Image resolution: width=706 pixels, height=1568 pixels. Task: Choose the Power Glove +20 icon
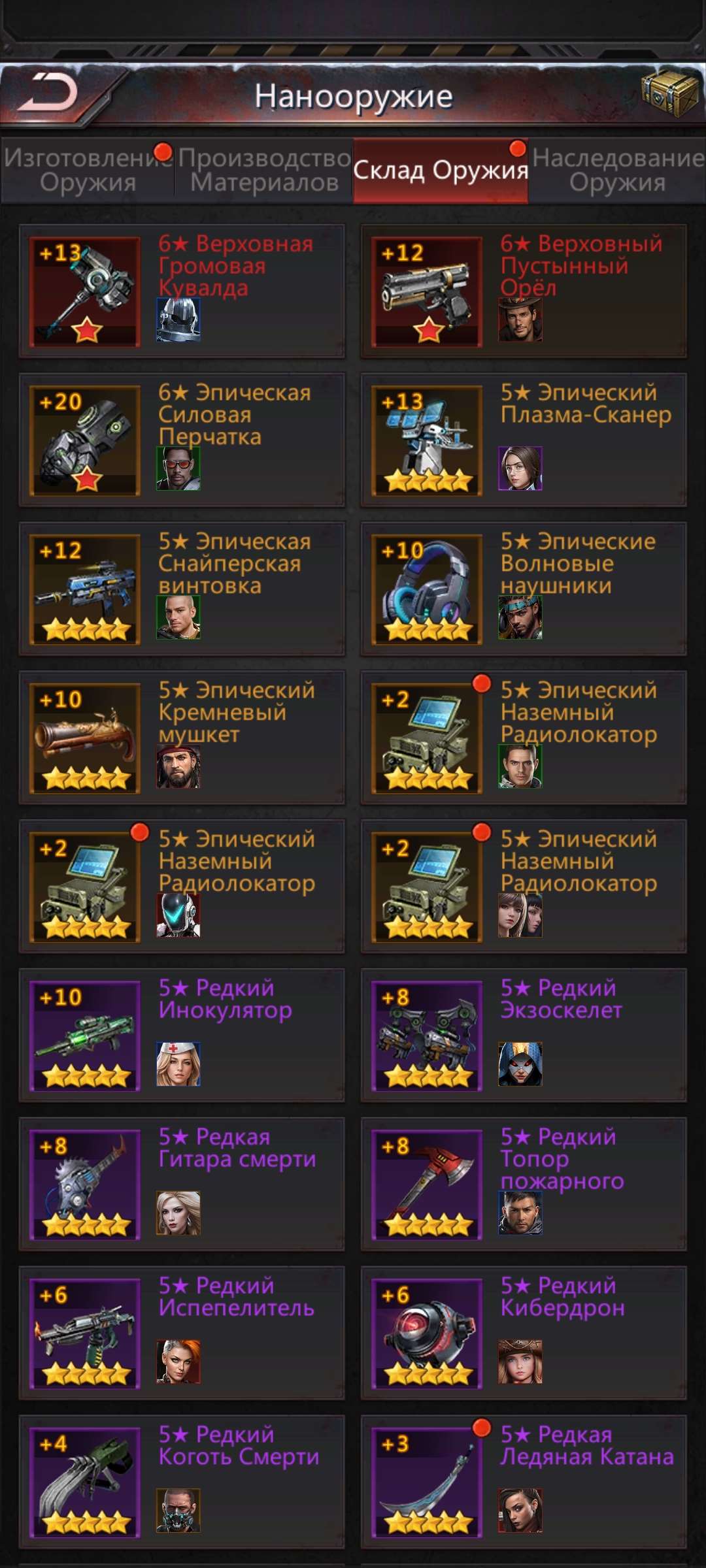click(85, 440)
